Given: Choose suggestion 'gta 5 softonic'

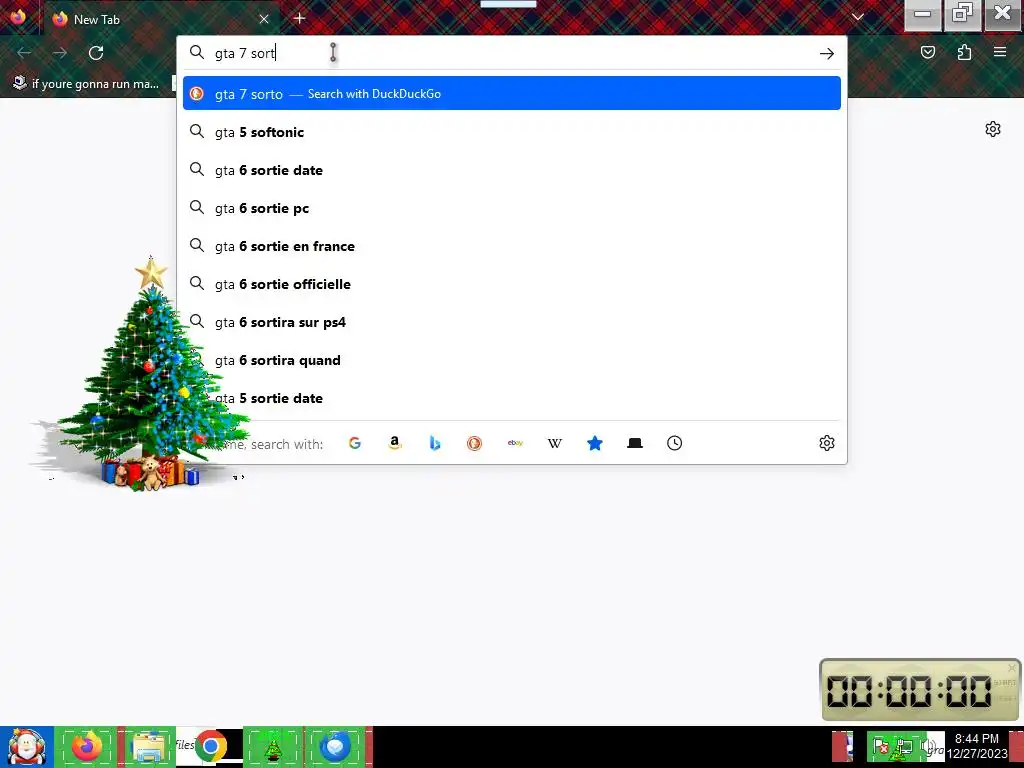Looking at the screenshot, I should click(x=511, y=132).
